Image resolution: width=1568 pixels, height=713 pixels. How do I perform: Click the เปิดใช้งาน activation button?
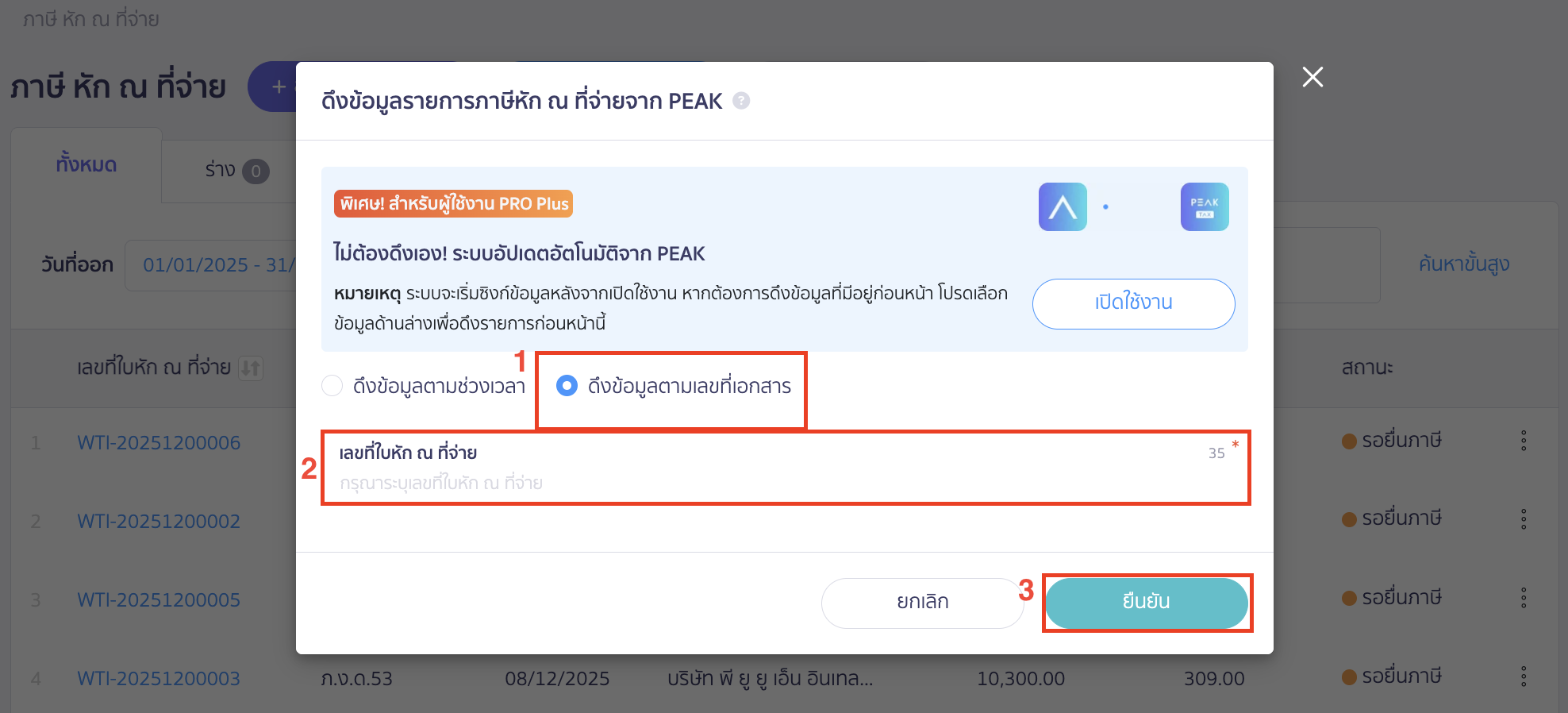coord(1133,303)
